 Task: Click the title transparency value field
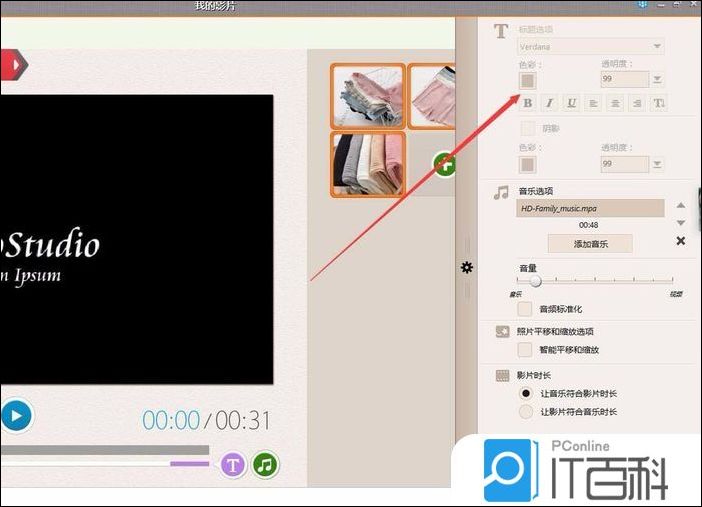(x=625, y=79)
